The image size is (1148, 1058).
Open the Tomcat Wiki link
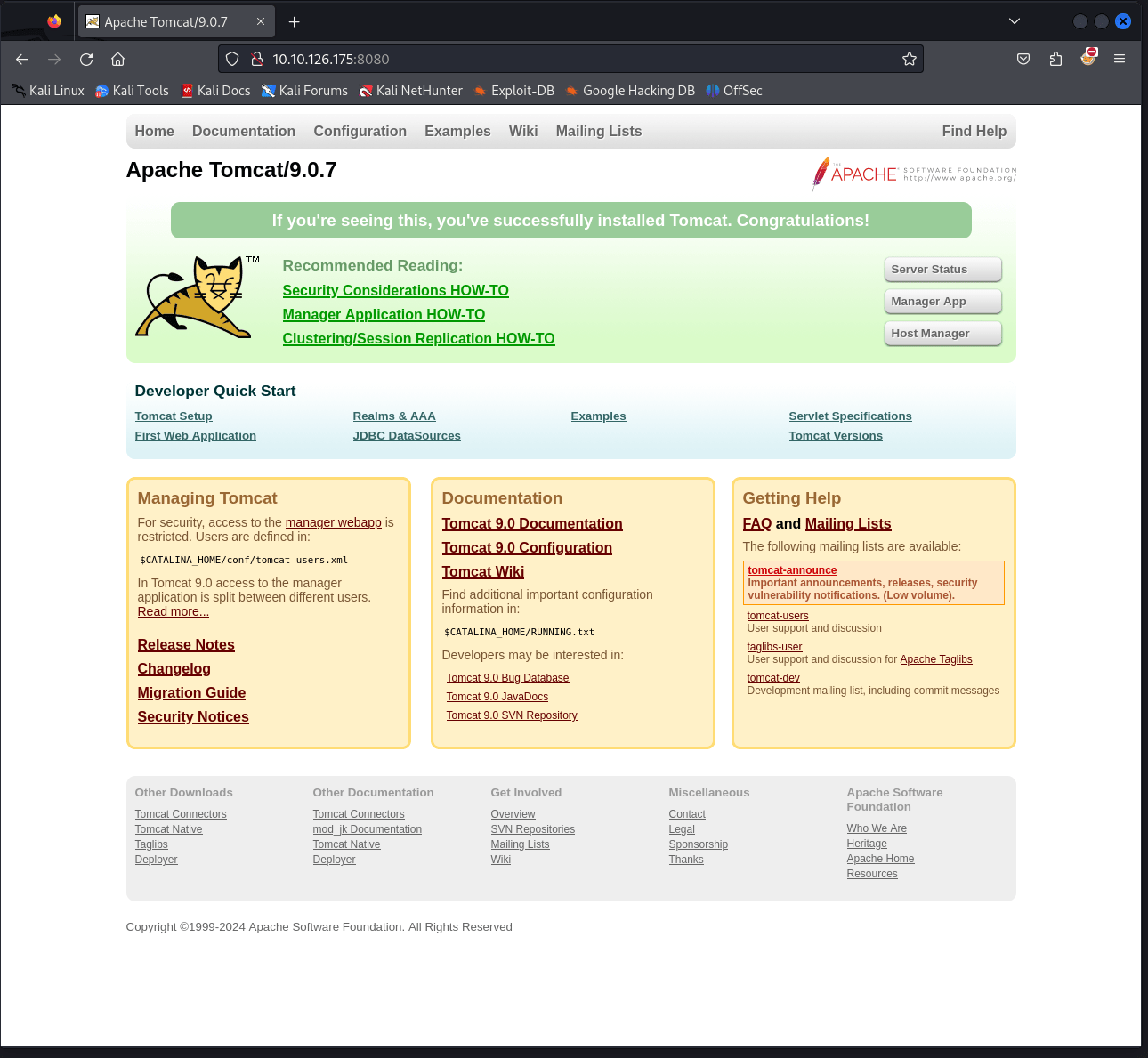point(482,571)
